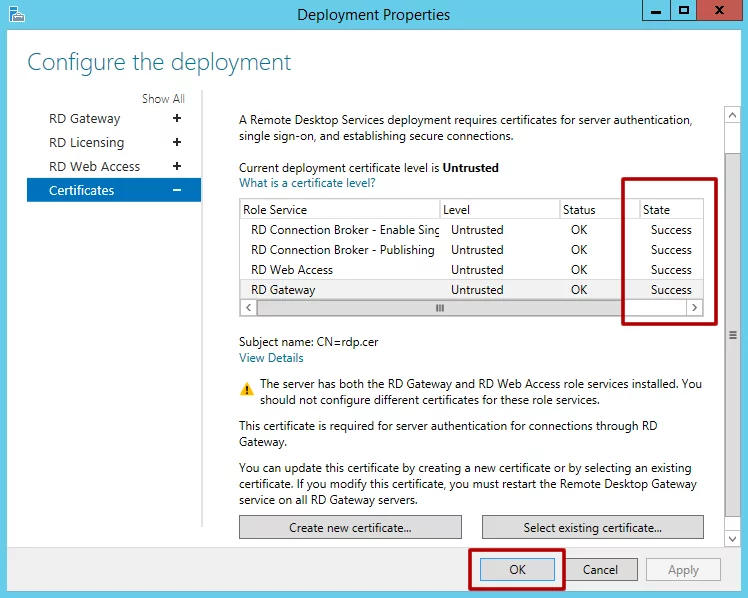Open RD Licensing in the left navigation
Viewport: 748px width, 598px height.
tap(87, 142)
